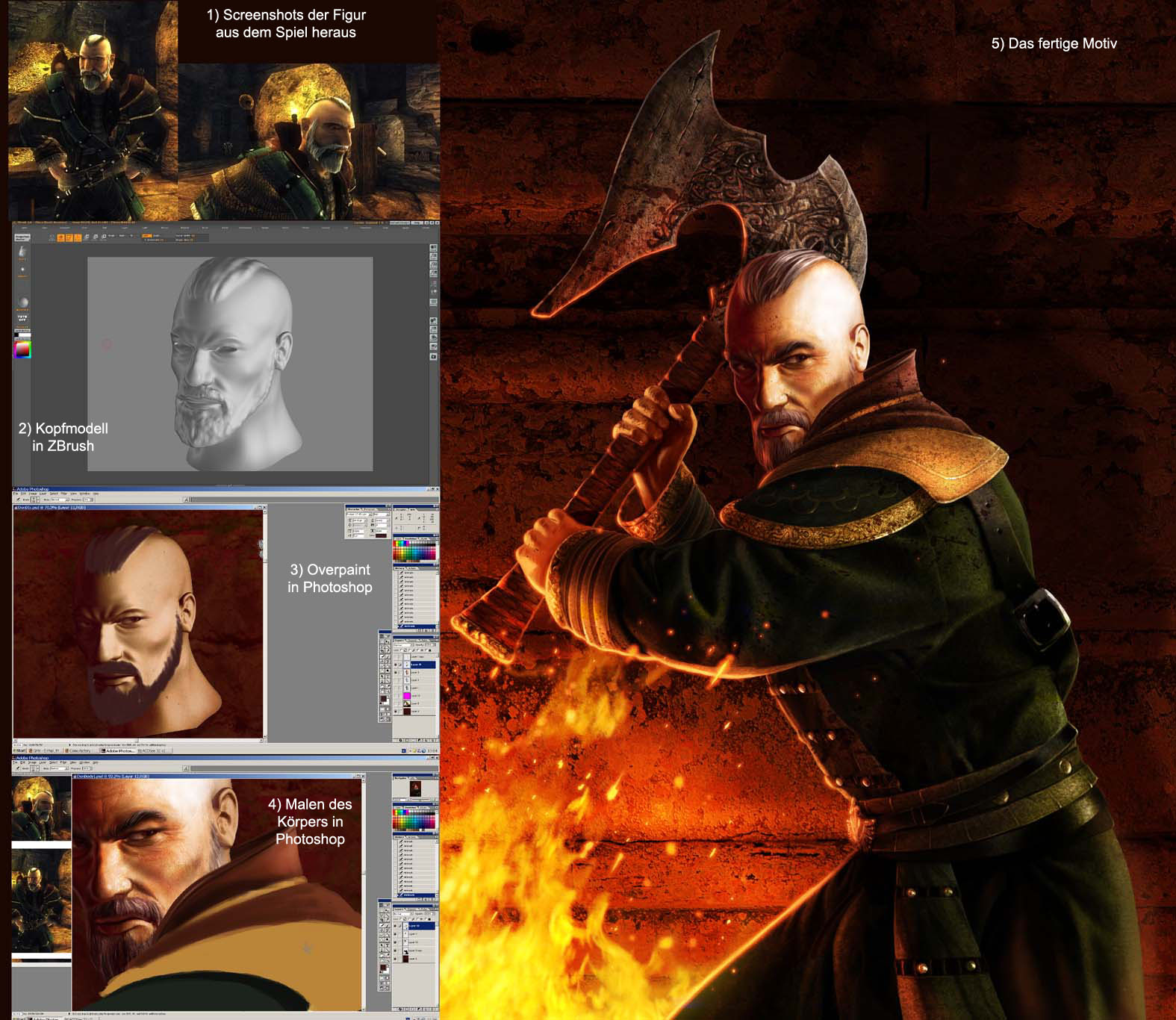Open Layer menu in DonBody Photoshop window
1176x1020 pixels.
(43, 762)
